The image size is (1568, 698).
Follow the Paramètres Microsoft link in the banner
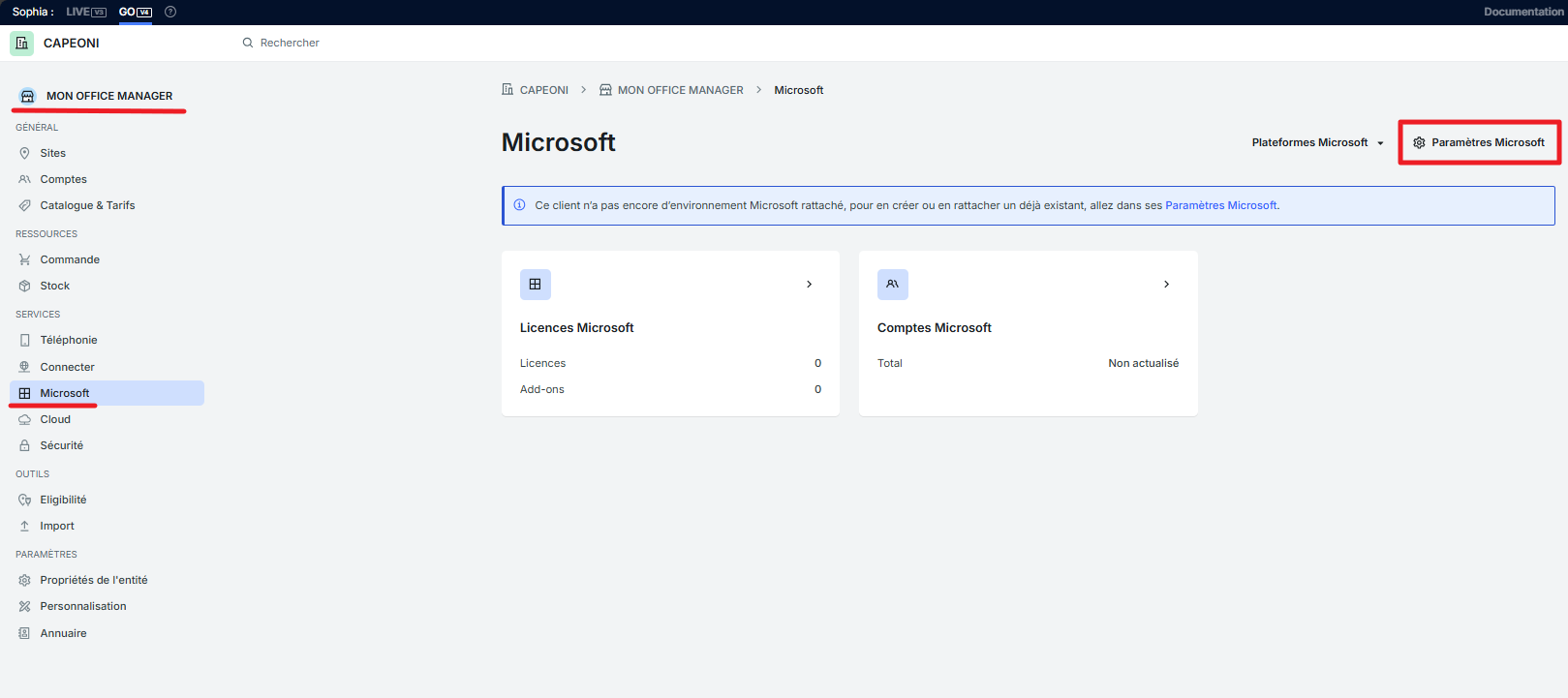(x=1221, y=205)
